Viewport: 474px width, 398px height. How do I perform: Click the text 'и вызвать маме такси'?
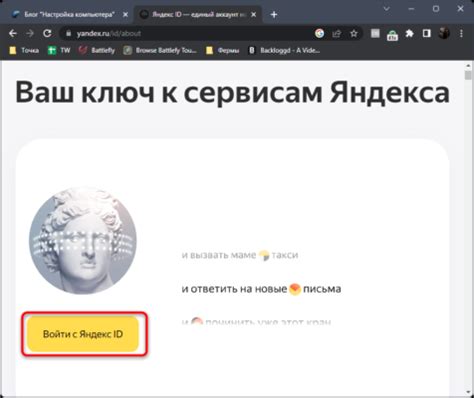[x=240, y=255]
